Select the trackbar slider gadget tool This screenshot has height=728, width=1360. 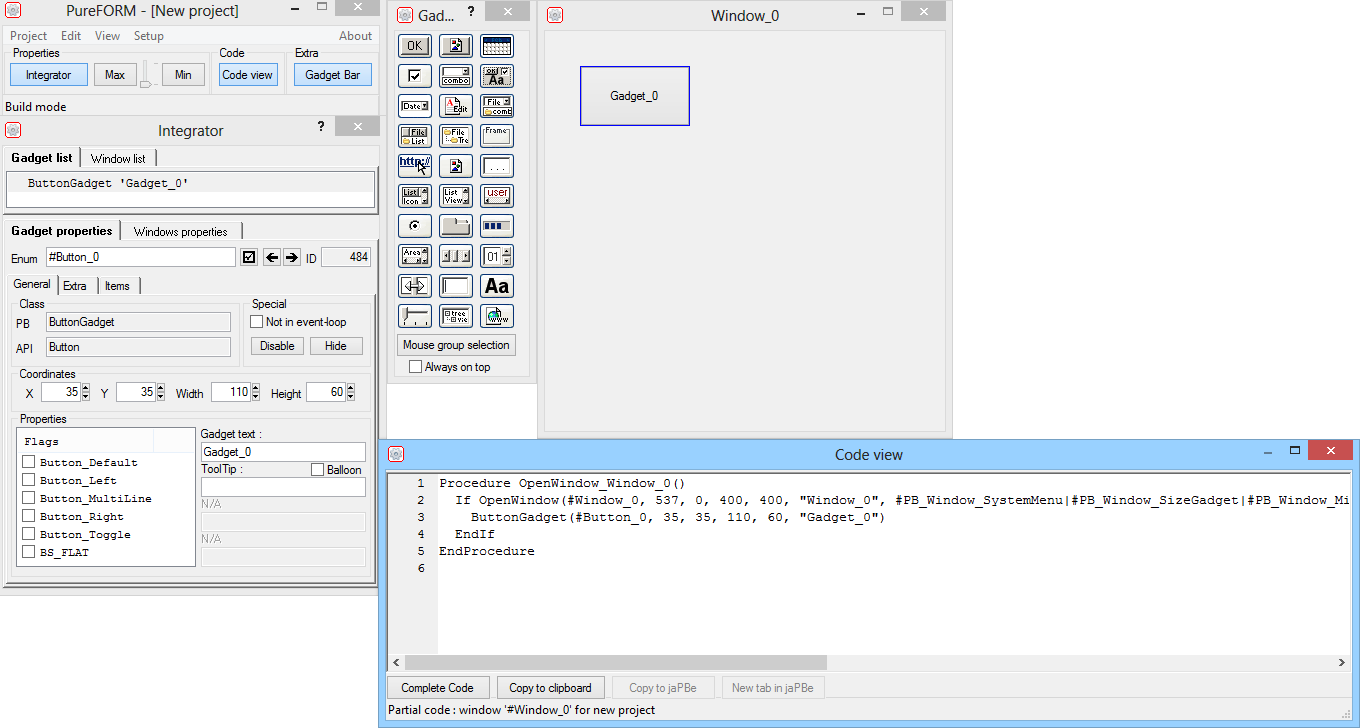[x=414, y=316]
